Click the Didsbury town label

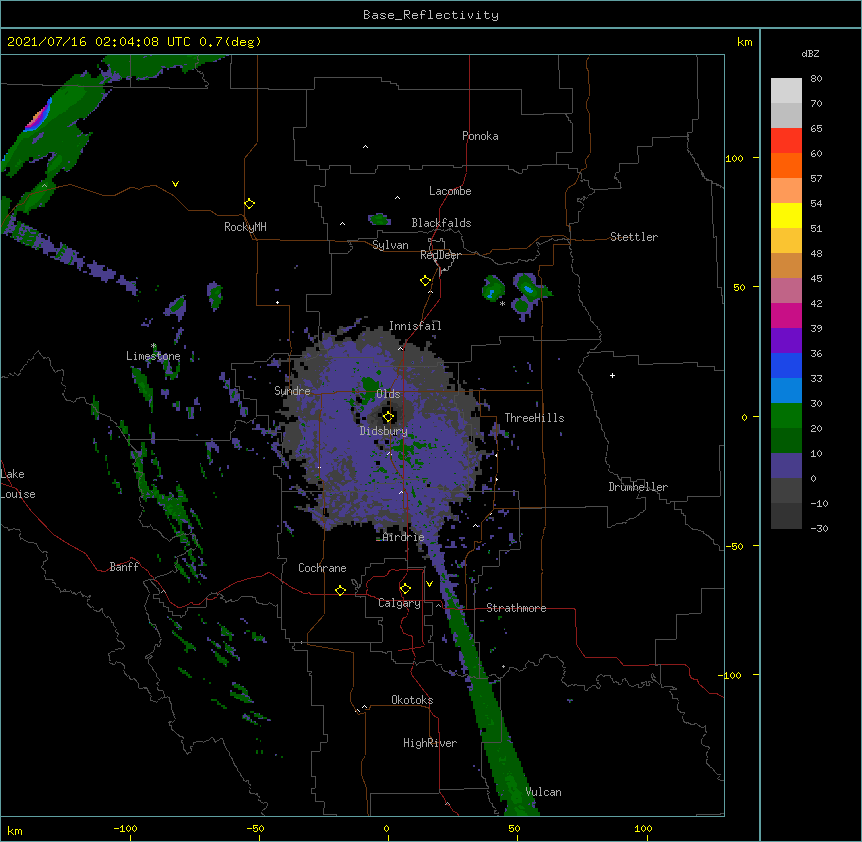point(383,431)
